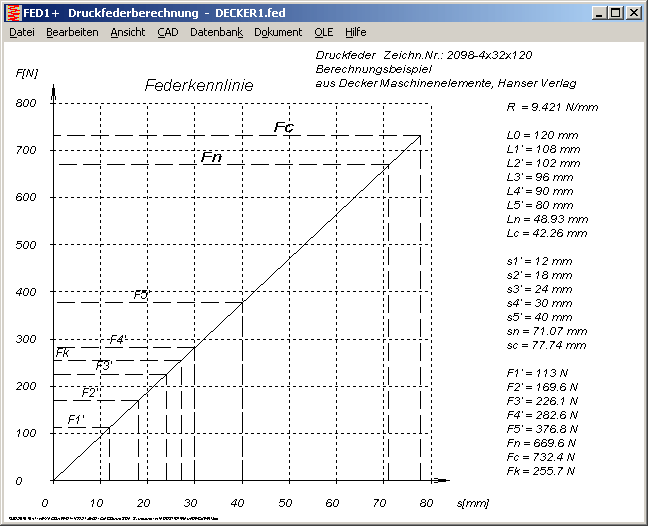Select the Ansicht menu
This screenshot has height=526, width=648.
click(x=127, y=32)
